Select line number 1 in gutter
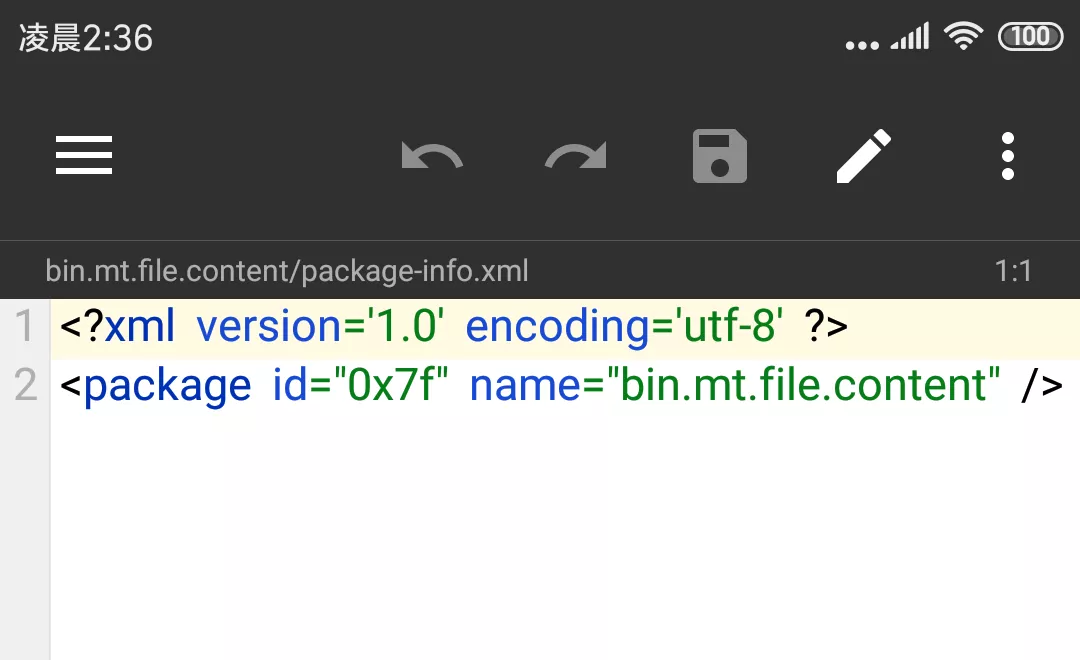Screen dimensions: 1080x660 point(25,327)
